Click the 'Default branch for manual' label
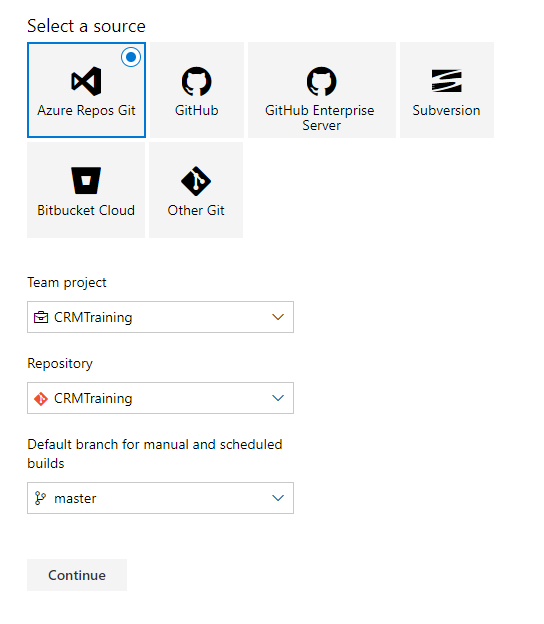Viewport: 544px width, 624px height. pos(155,454)
